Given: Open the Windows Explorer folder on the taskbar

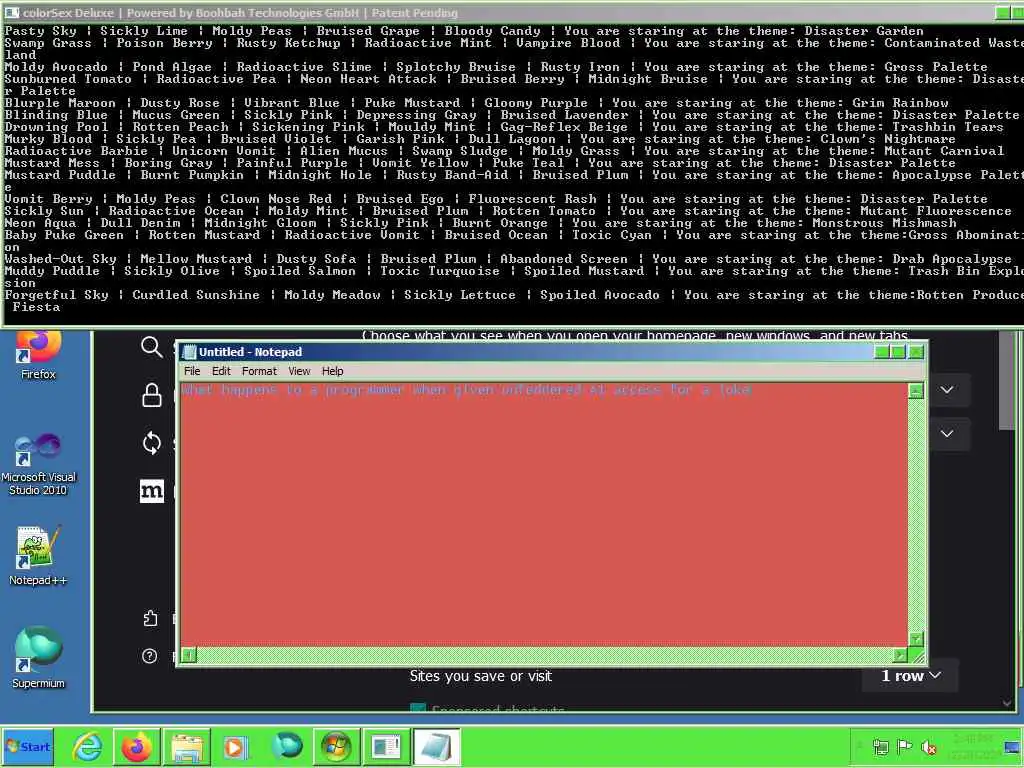Looking at the screenshot, I should (187, 747).
